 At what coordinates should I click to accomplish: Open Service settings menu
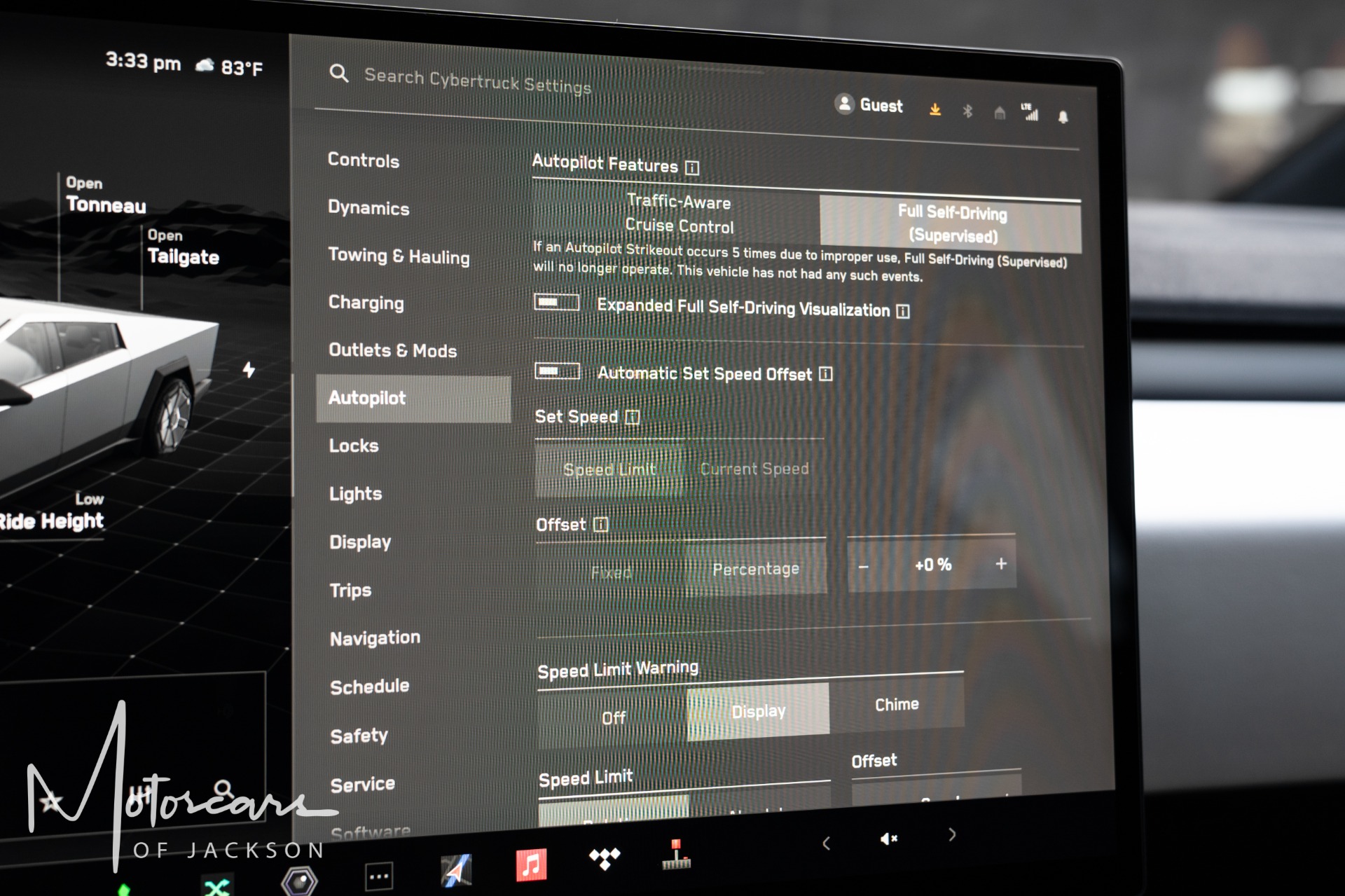coord(362,785)
